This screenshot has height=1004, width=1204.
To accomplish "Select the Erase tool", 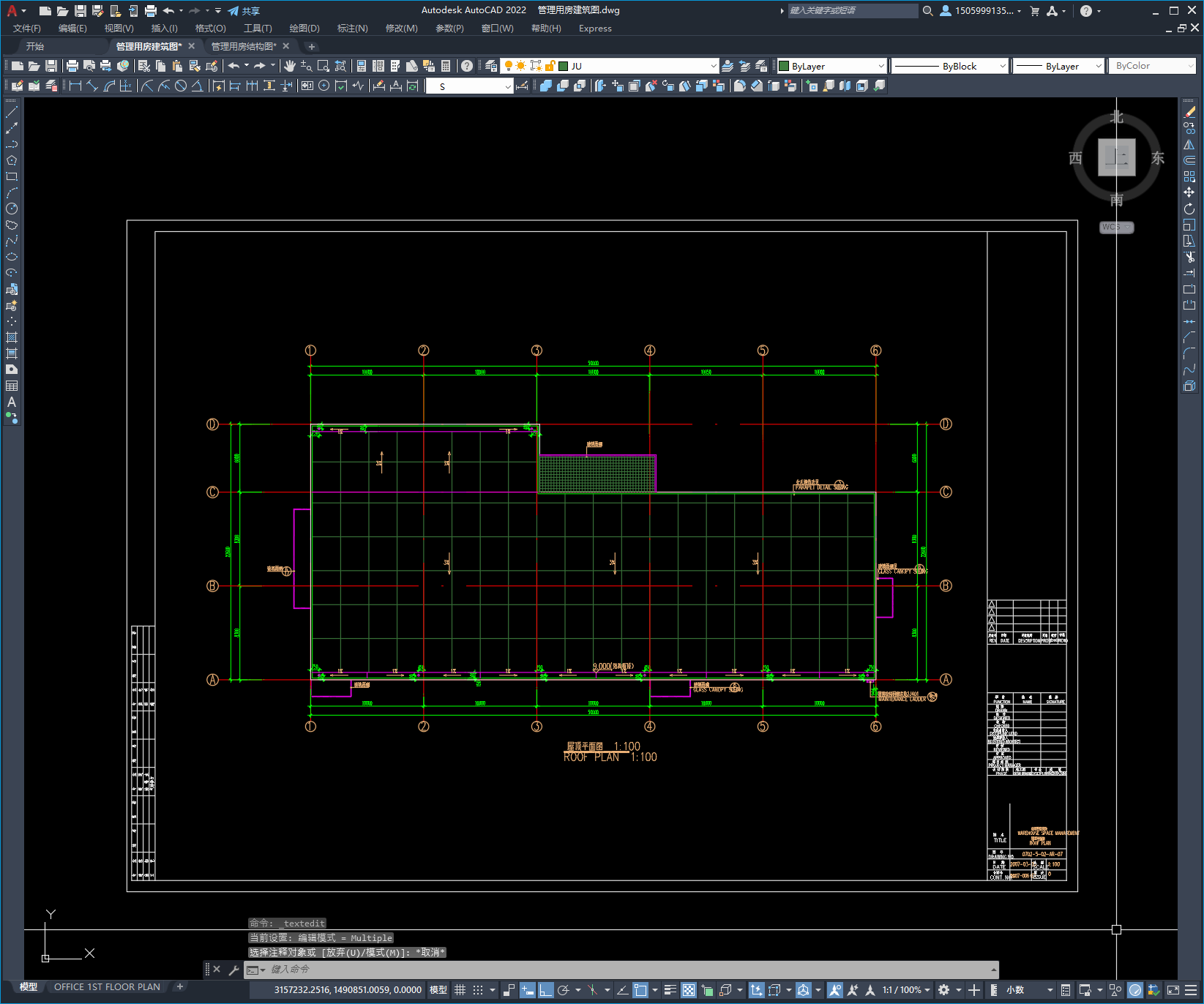I will [1189, 112].
